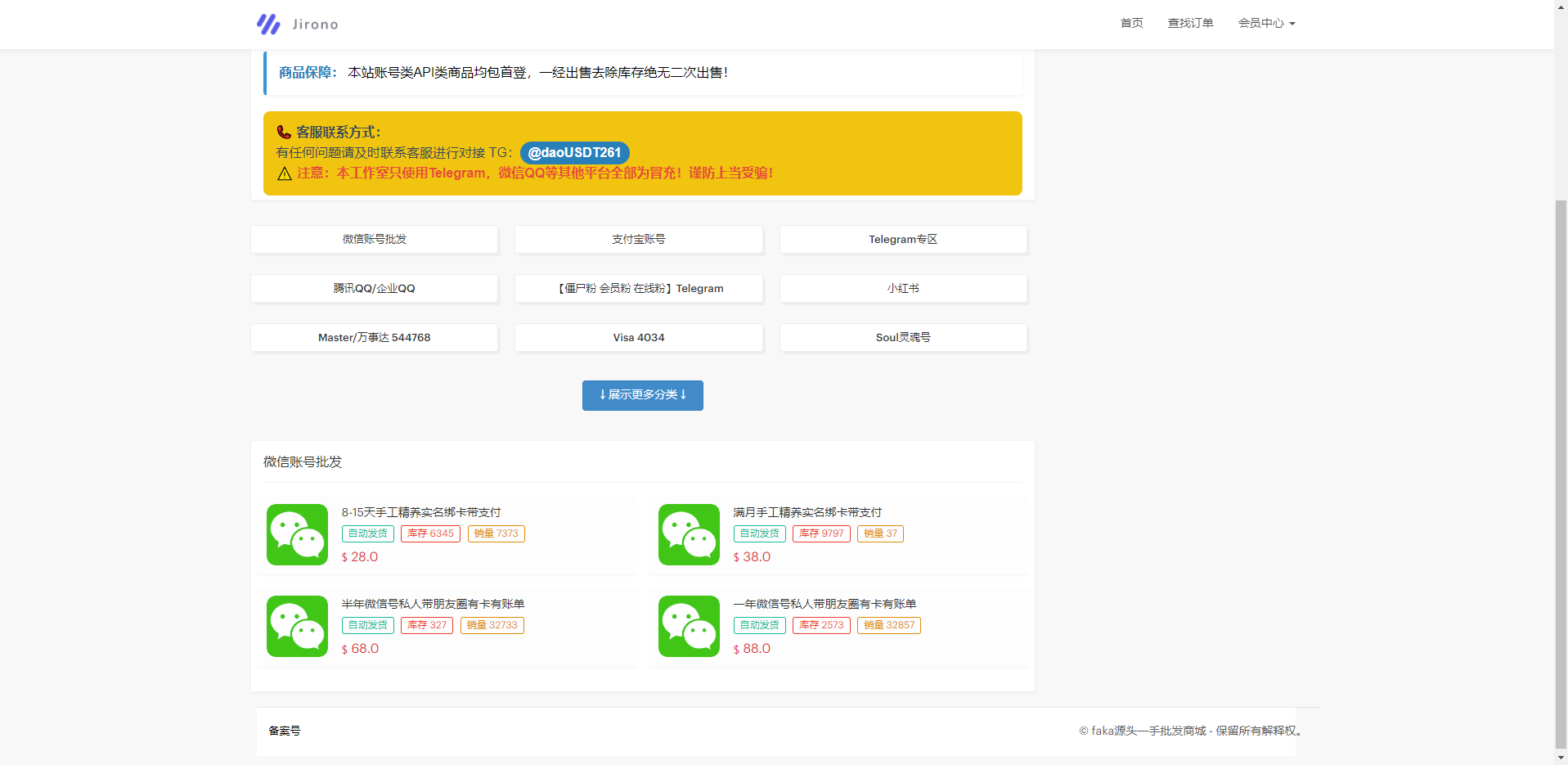The height and width of the screenshot is (765, 1568).
Task: Click the 备案号 footer text
Action: coord(285,731)
